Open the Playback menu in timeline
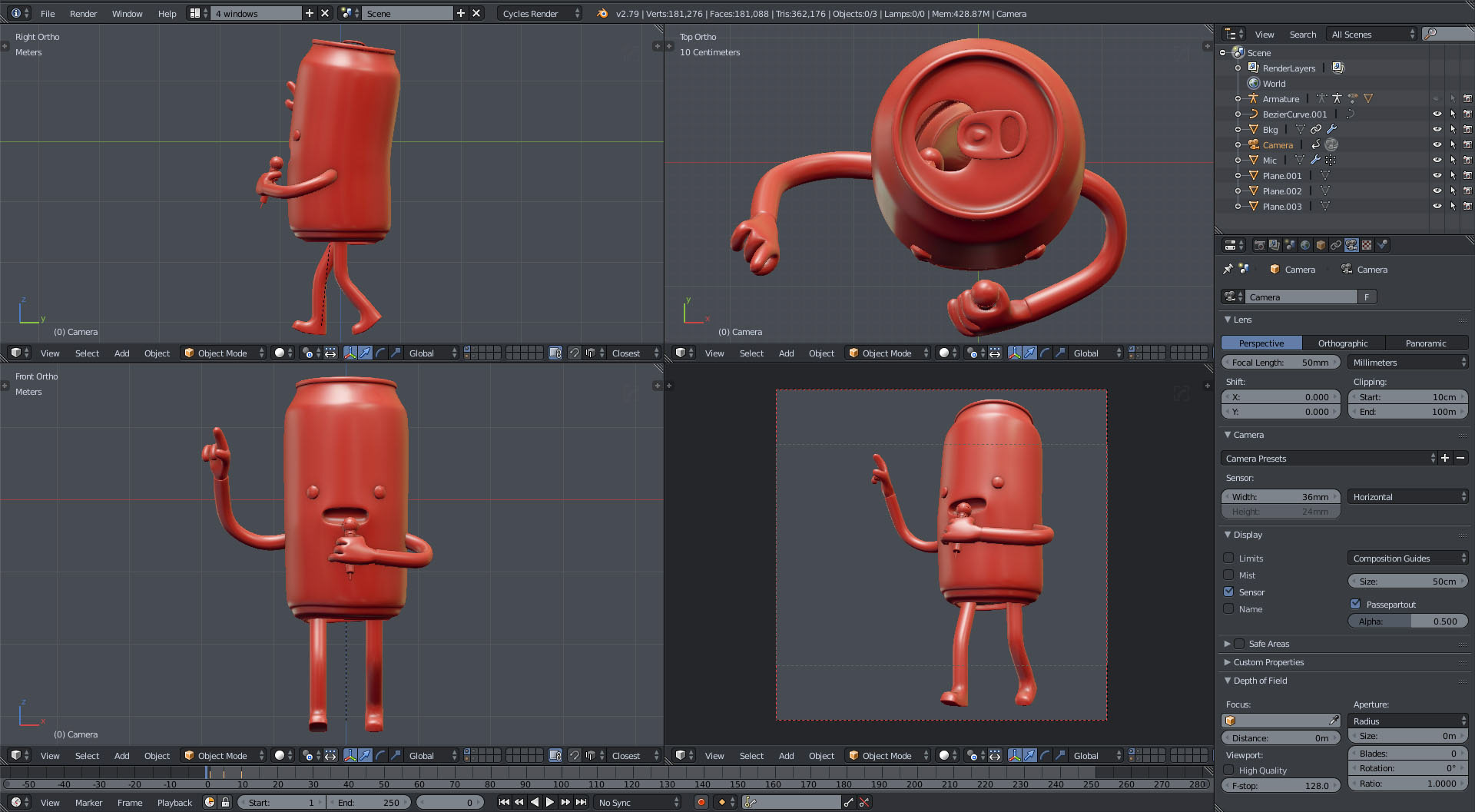 [174, 802]
